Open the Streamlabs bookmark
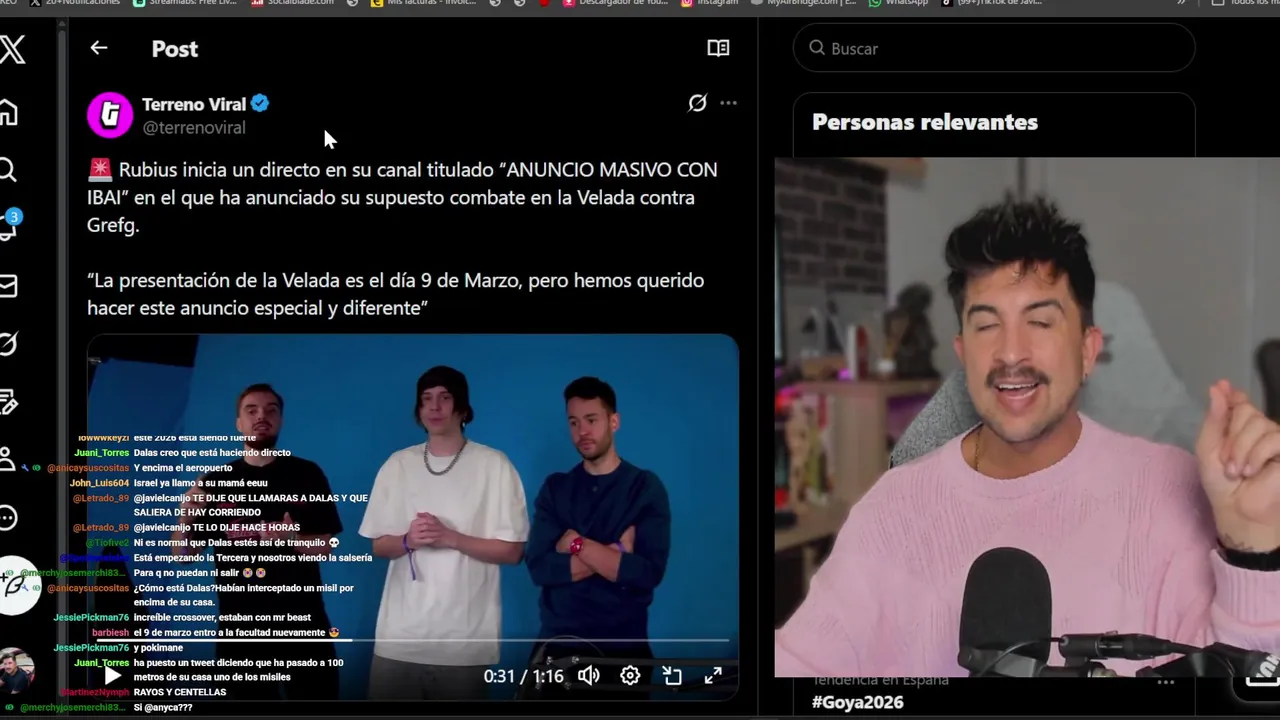 [x=185, y=3]
